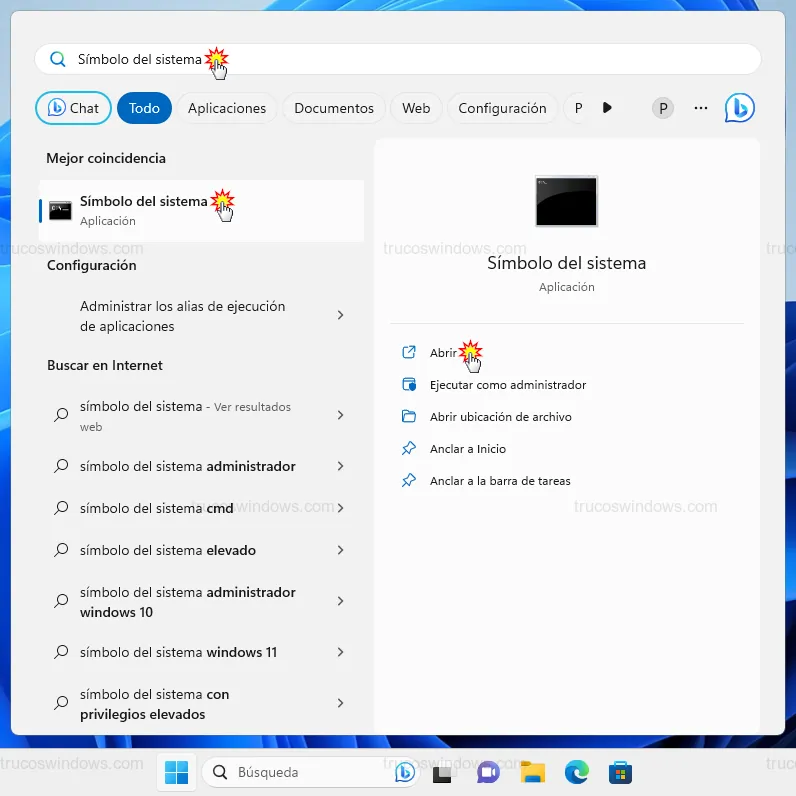This screenshot has width=796, height=796.
Task: Switch to the Configuración filter tab
Action: 502,108
